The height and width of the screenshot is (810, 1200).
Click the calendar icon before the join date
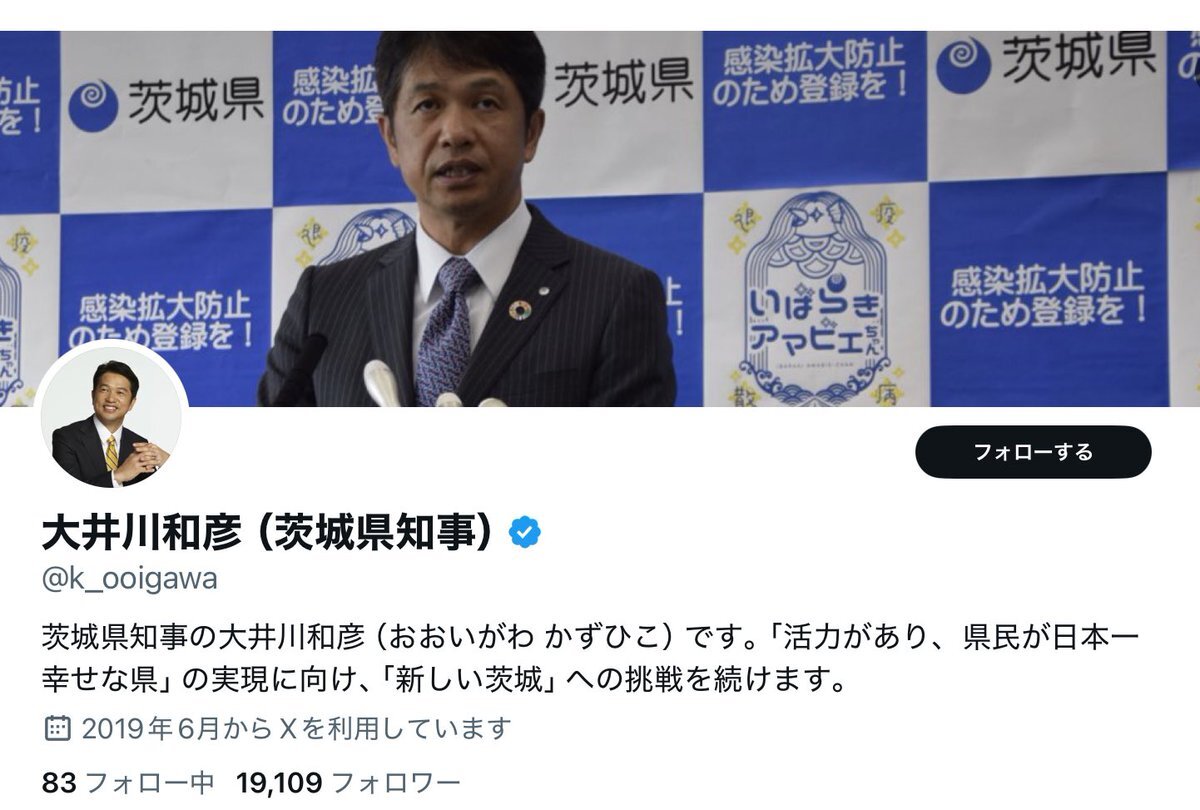pos(58,727)
